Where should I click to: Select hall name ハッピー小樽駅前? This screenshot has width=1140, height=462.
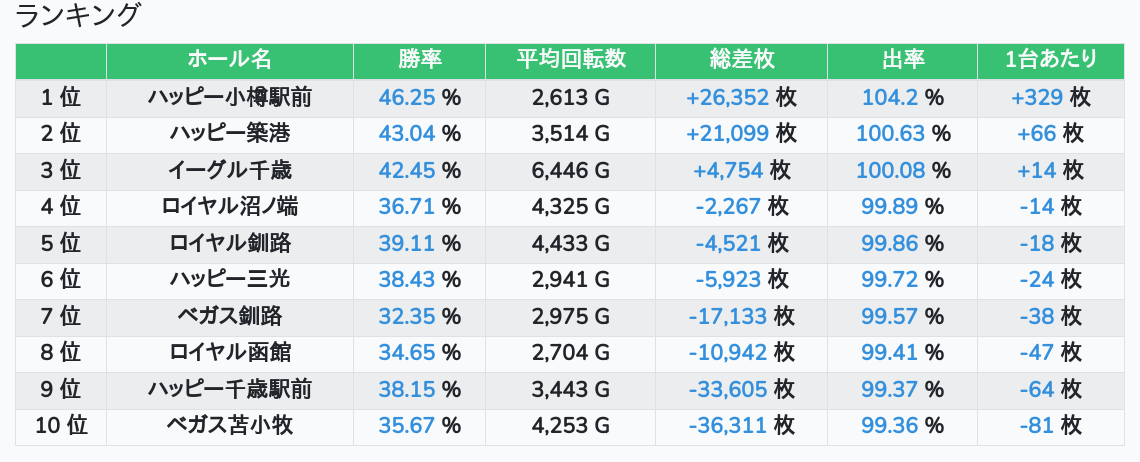[x=229, y=97]
